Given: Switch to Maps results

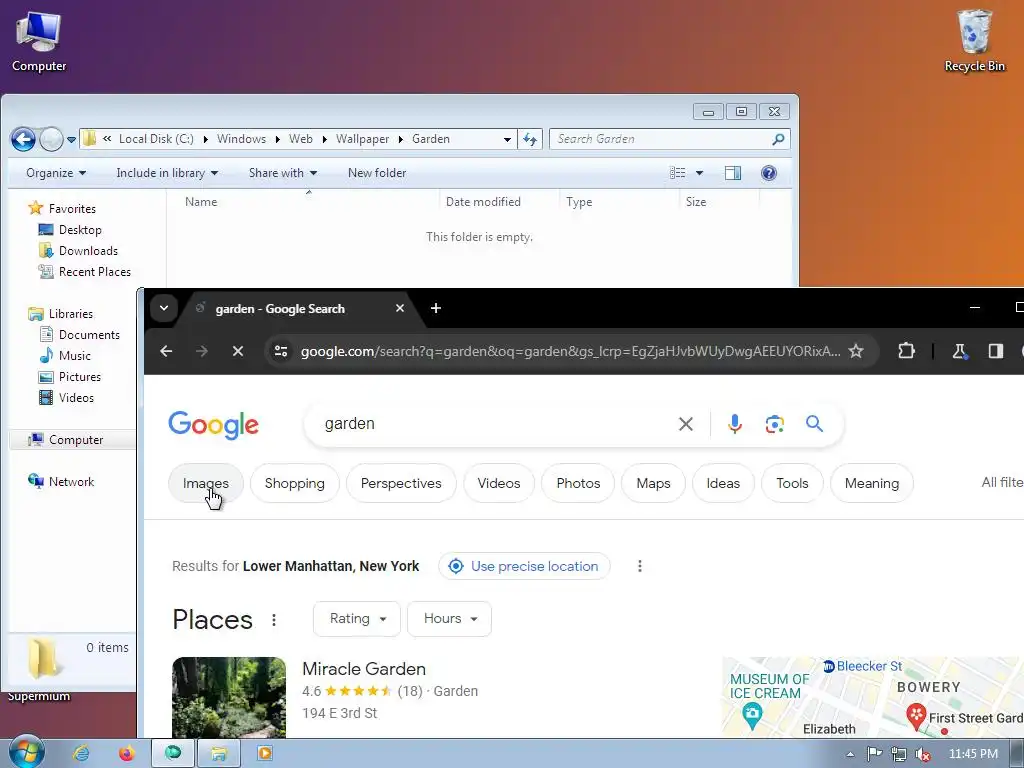Looking at the screenshot, I should pos(653,483).
